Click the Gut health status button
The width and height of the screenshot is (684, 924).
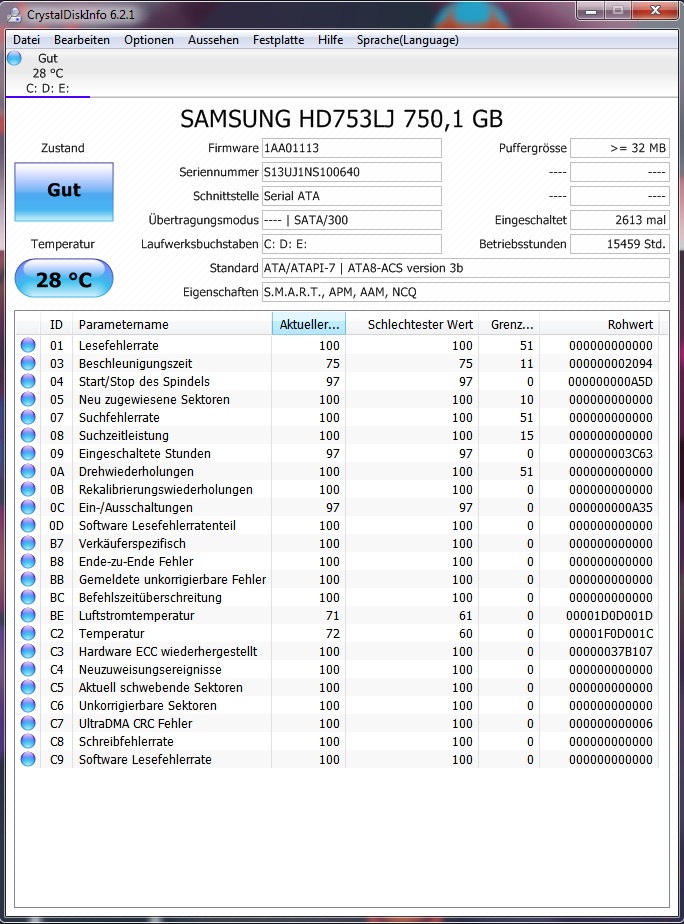pos(64,192)
